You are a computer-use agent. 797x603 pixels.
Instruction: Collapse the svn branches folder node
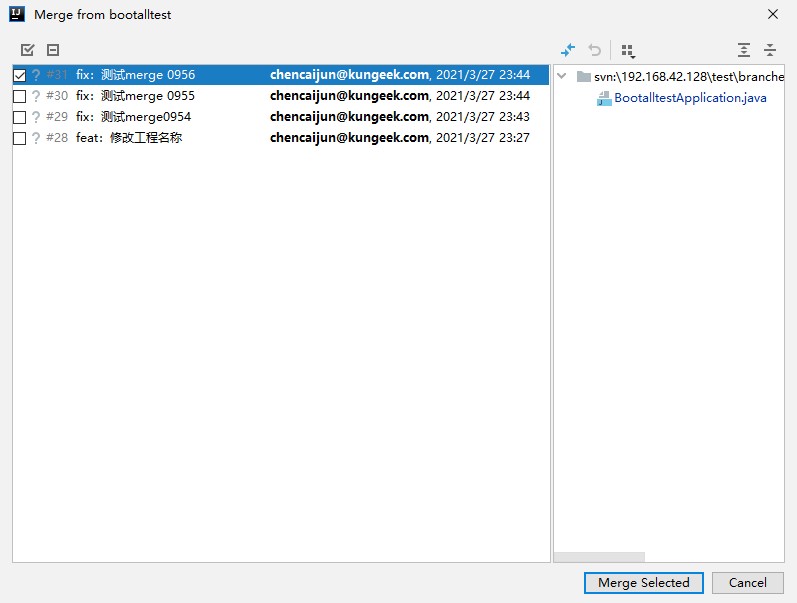(564, 76)
